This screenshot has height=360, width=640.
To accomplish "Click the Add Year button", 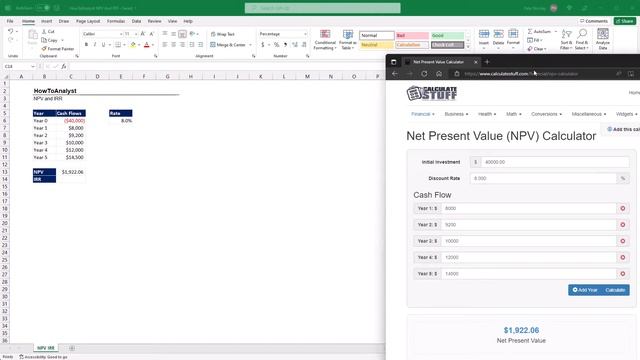I will point(585,290).
